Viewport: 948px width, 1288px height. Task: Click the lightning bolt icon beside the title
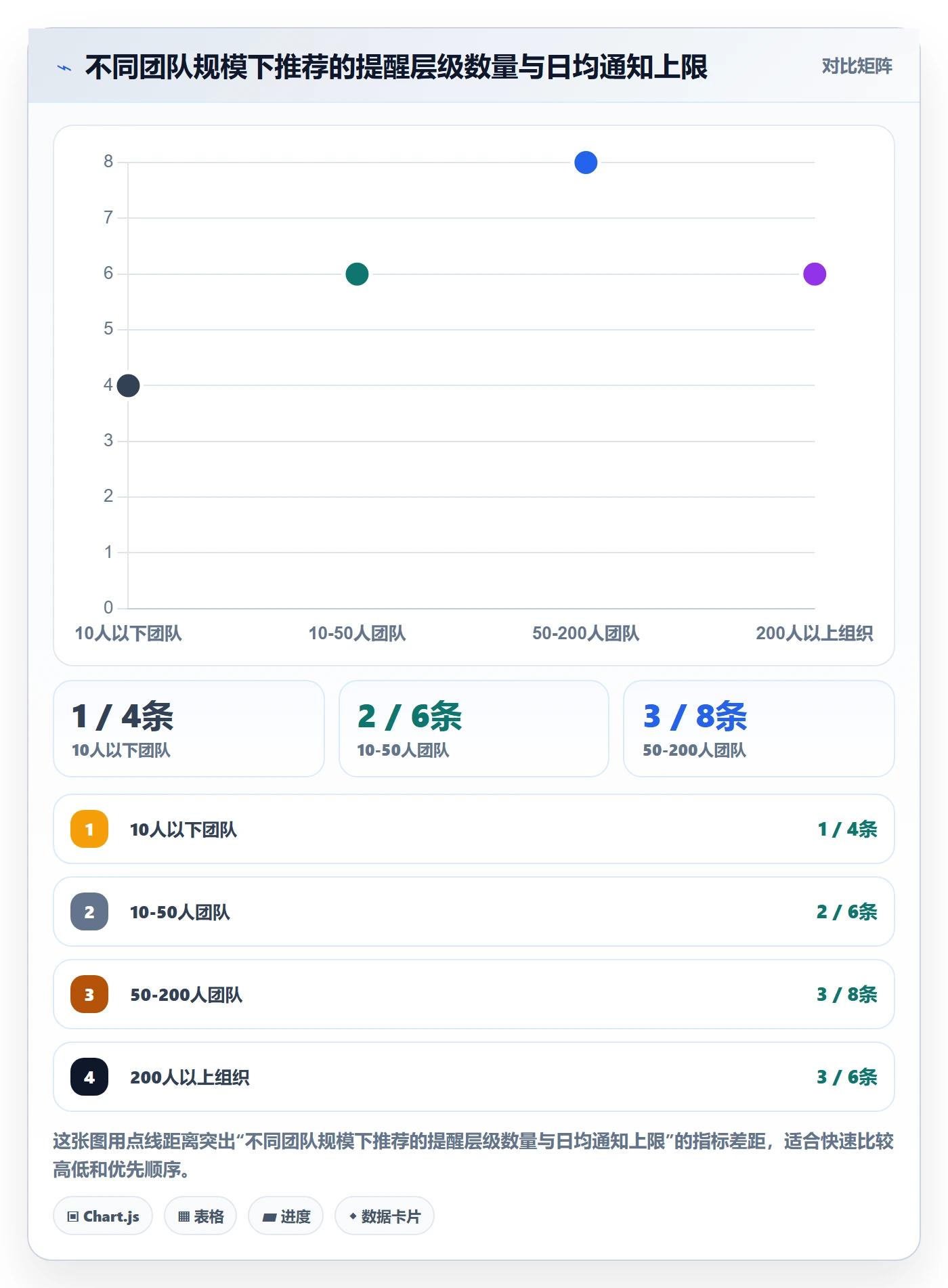pyautogui.click(x=64, y=68)
